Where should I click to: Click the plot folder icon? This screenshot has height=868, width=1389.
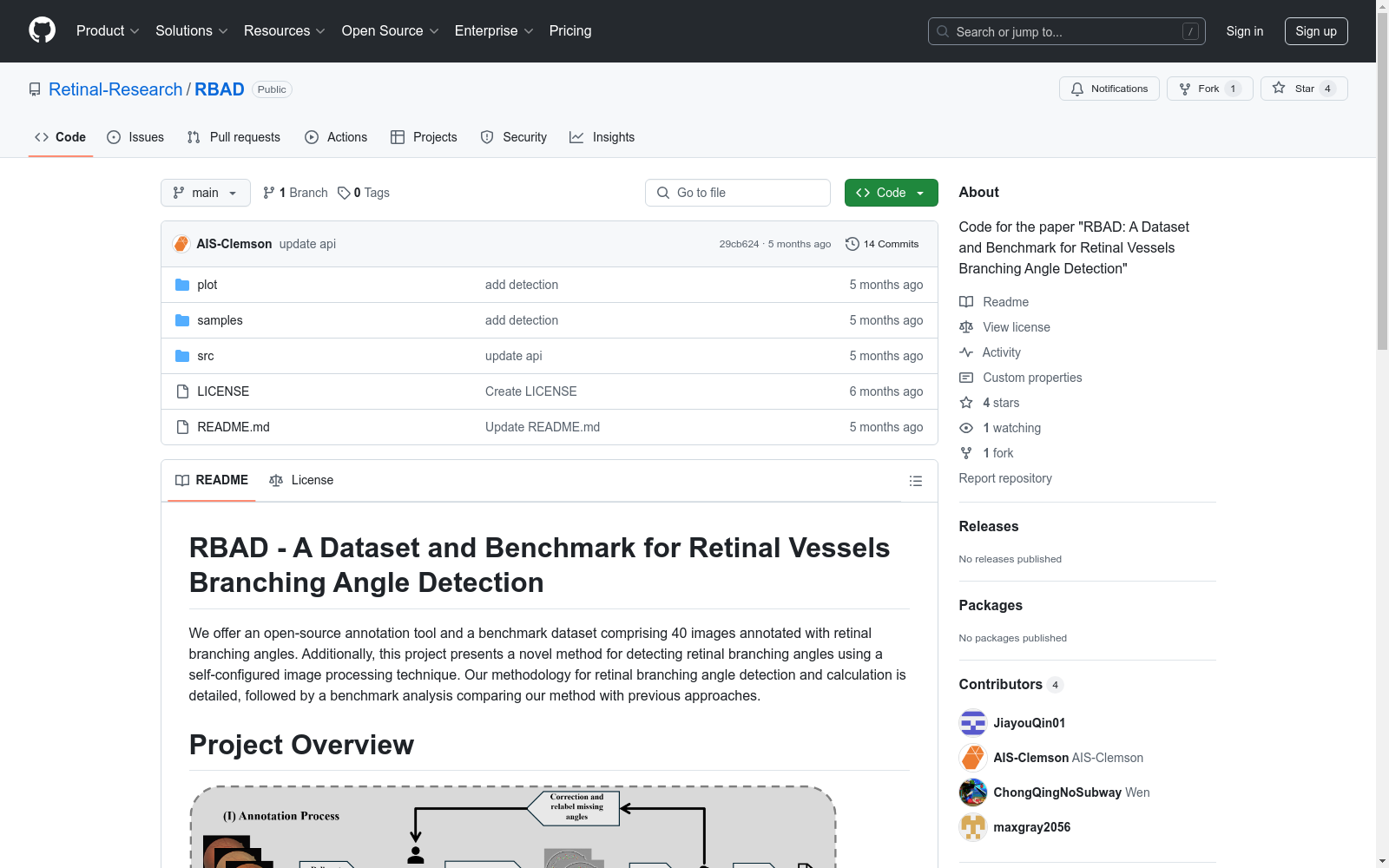(182, 285)
